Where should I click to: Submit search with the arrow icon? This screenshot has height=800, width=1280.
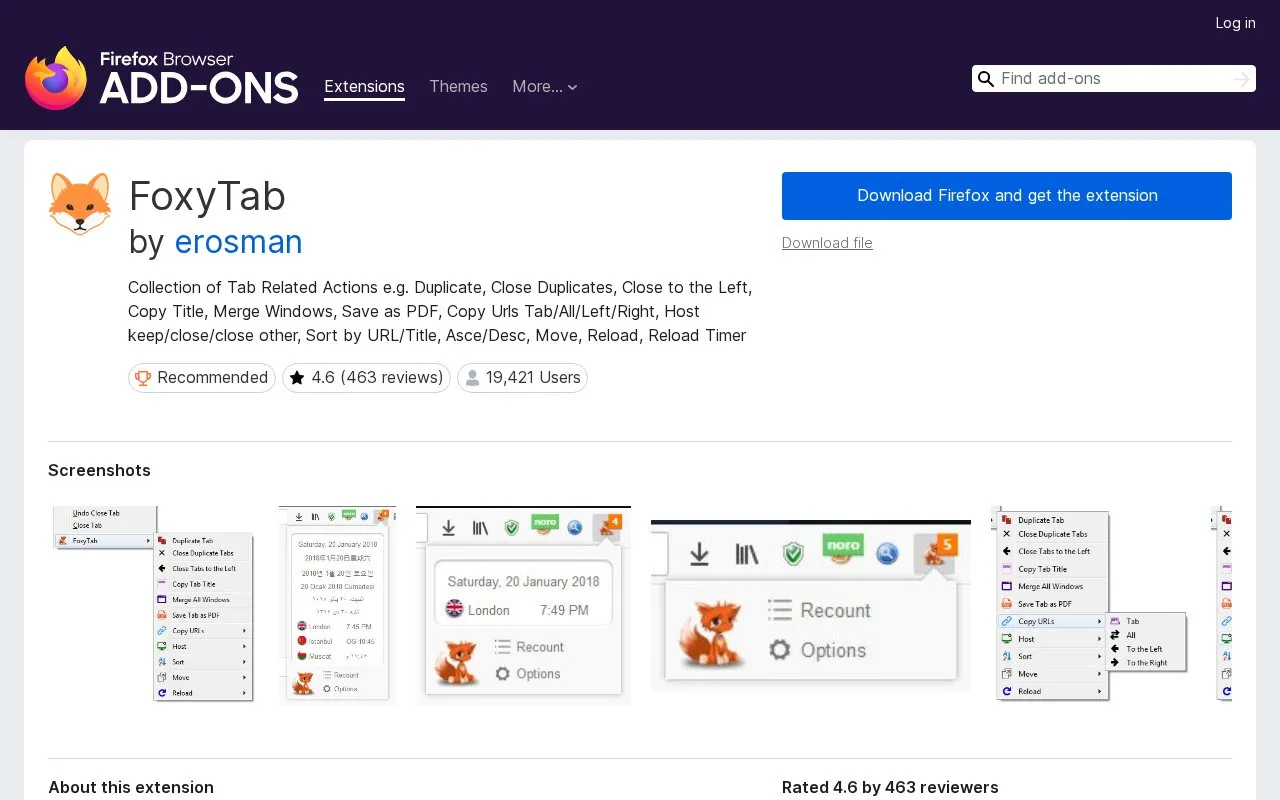click(x=1242, y=79)
